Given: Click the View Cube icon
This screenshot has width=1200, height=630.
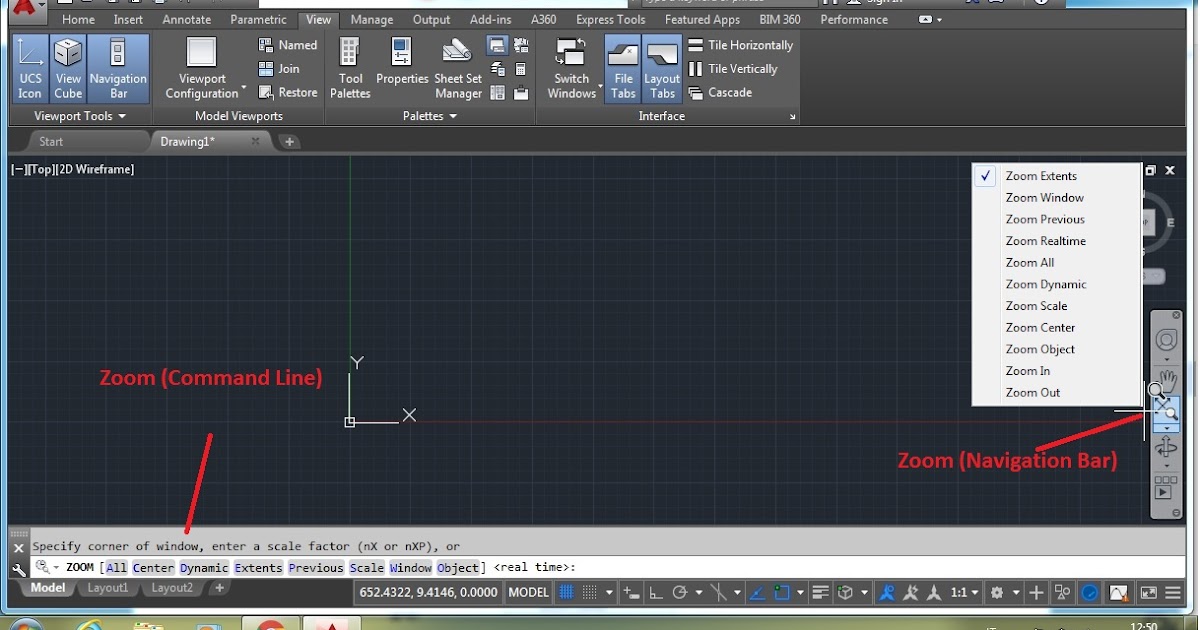Looking at the screenshot, I should (67, 62).
